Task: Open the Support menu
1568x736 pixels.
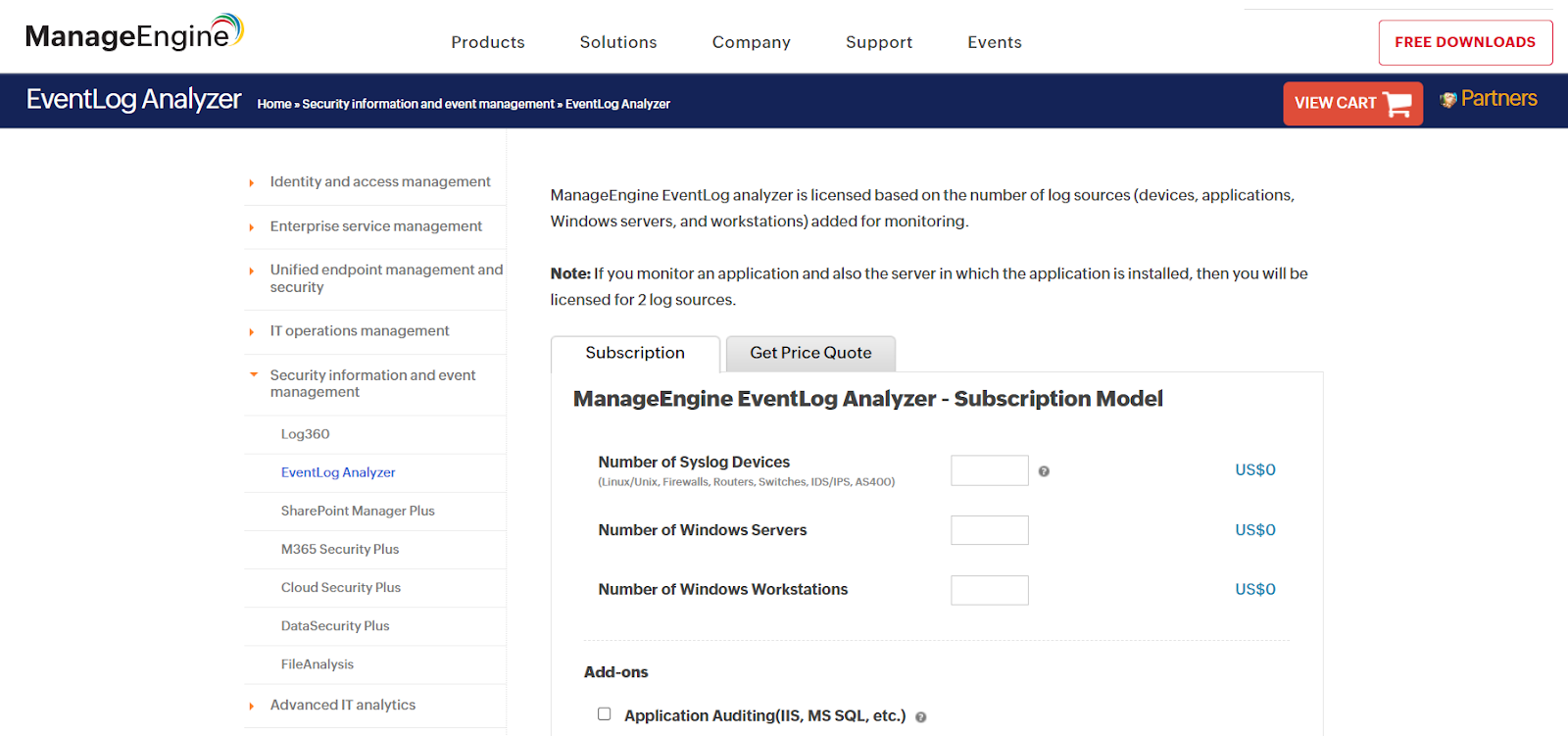Action: (879, 42)
